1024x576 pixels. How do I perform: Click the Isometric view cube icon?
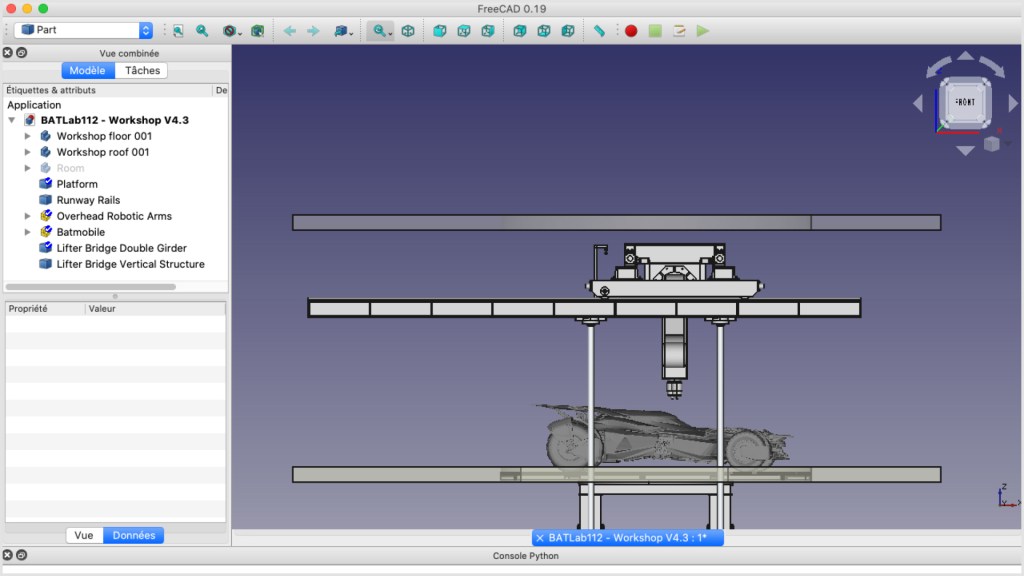click(408, 31)
